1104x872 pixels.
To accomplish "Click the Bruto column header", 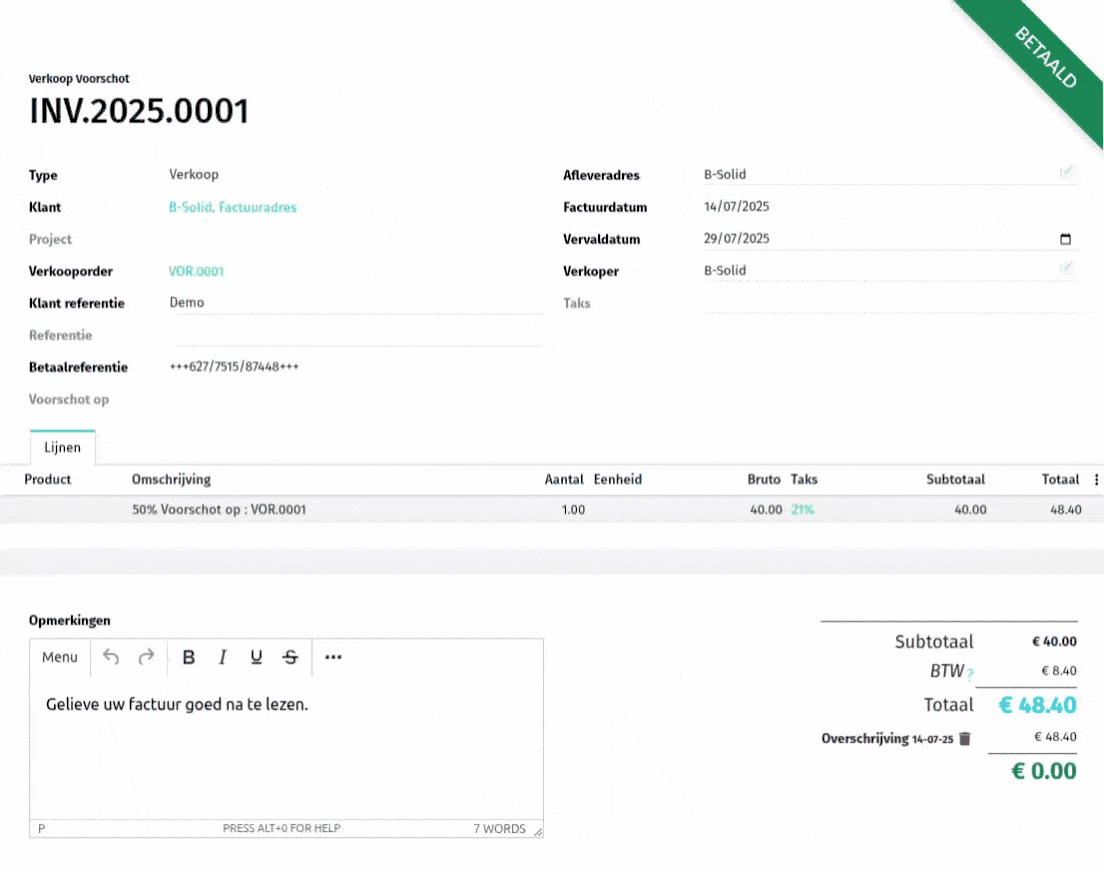I will click(x=764, y=480).
